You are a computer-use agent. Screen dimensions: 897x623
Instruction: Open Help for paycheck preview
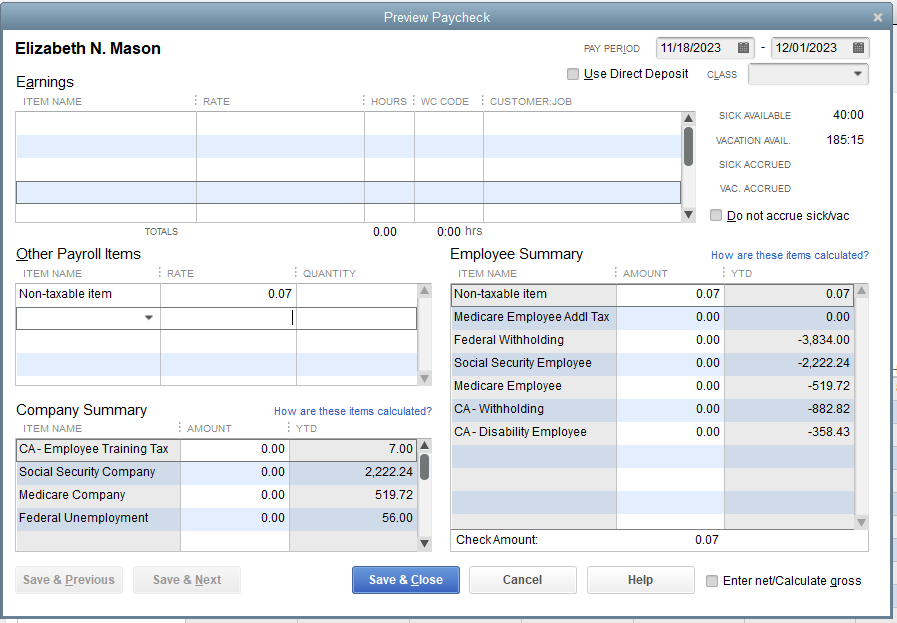[x=640, y=580]
